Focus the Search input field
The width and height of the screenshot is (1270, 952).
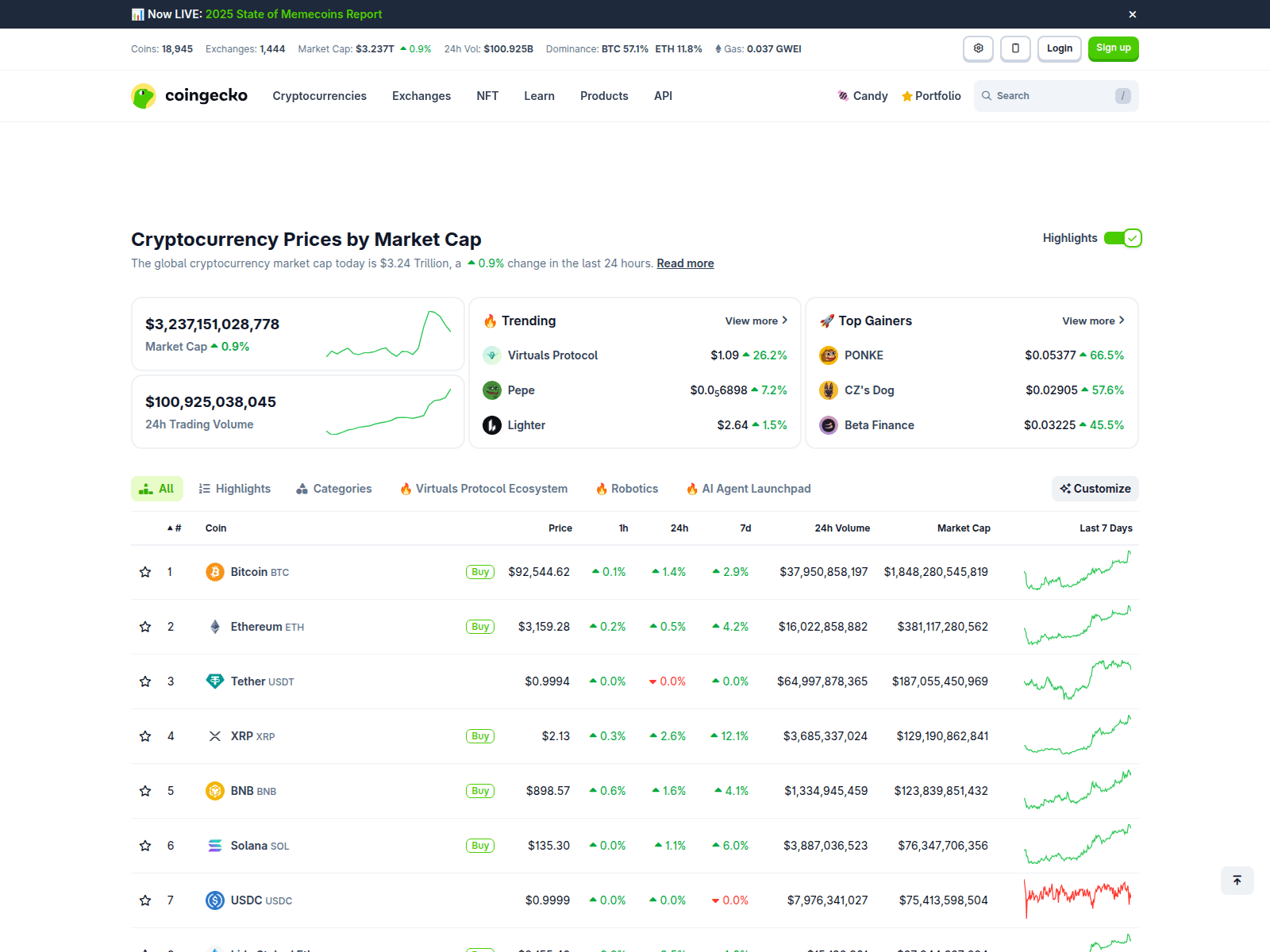coord(1056,96)
